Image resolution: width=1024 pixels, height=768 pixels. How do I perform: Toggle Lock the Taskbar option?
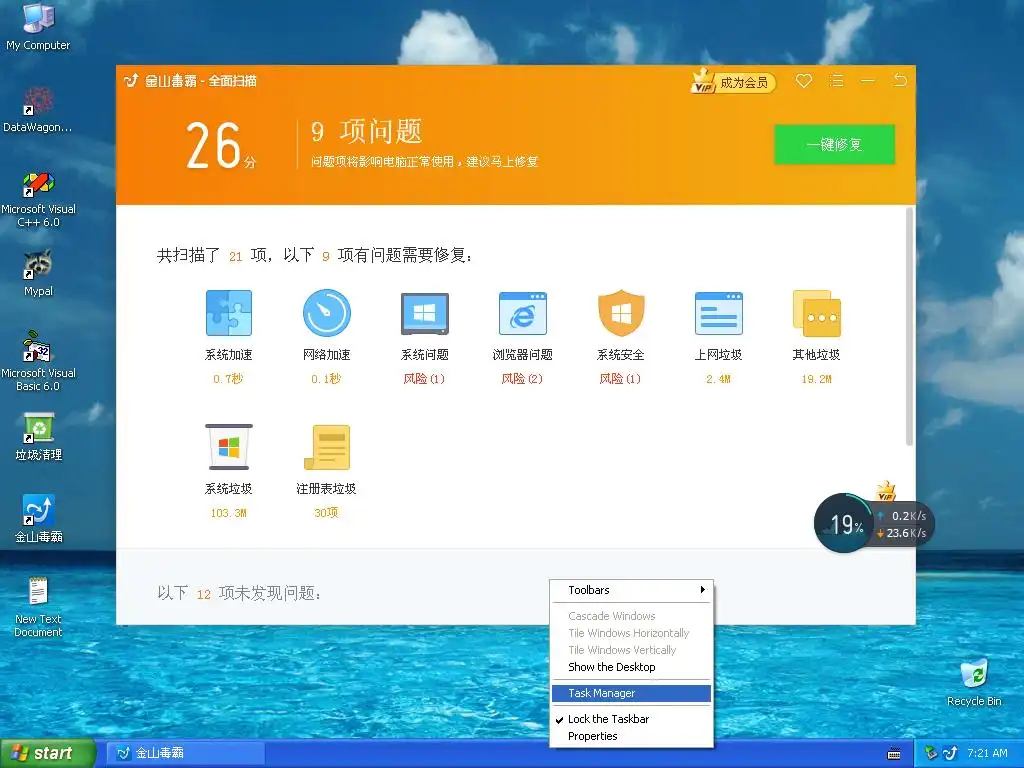[x=632, y=719]
